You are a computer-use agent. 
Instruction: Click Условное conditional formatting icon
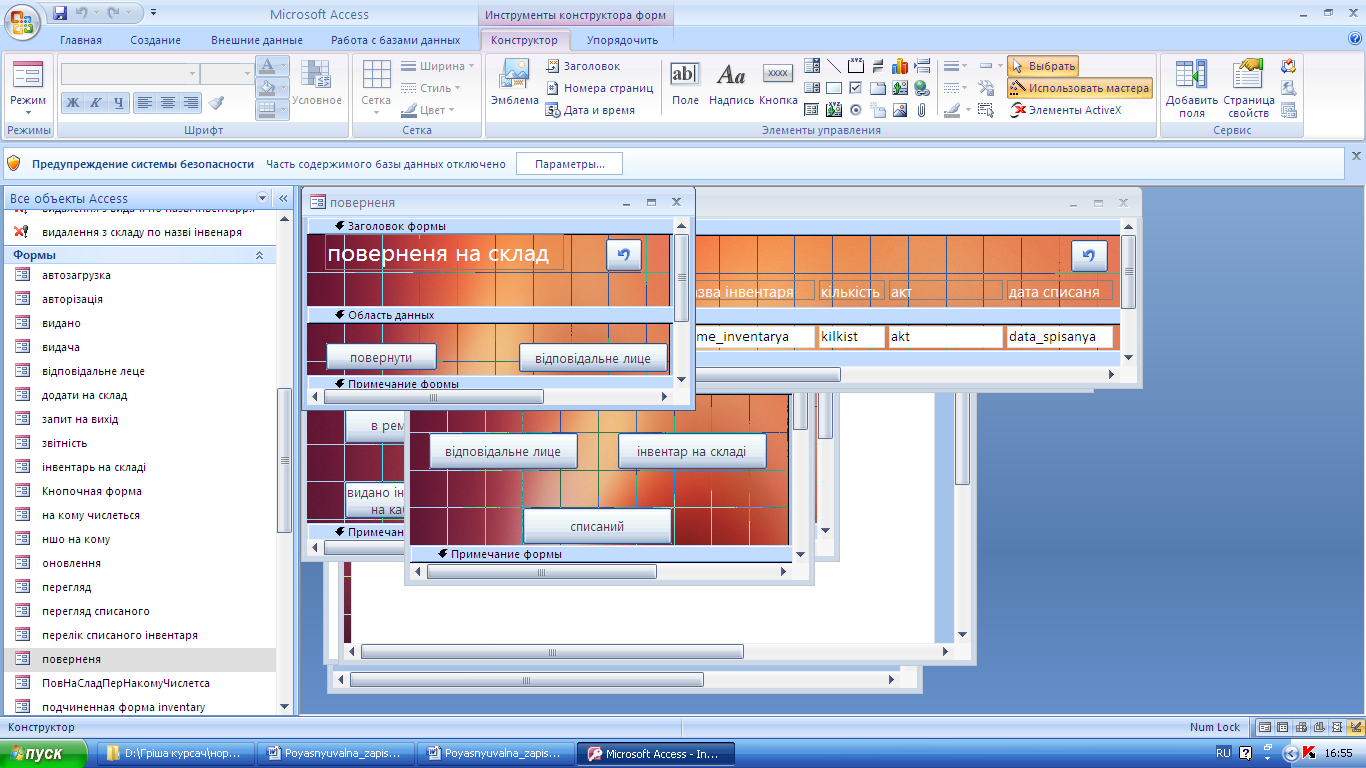(x=317, y=82)
